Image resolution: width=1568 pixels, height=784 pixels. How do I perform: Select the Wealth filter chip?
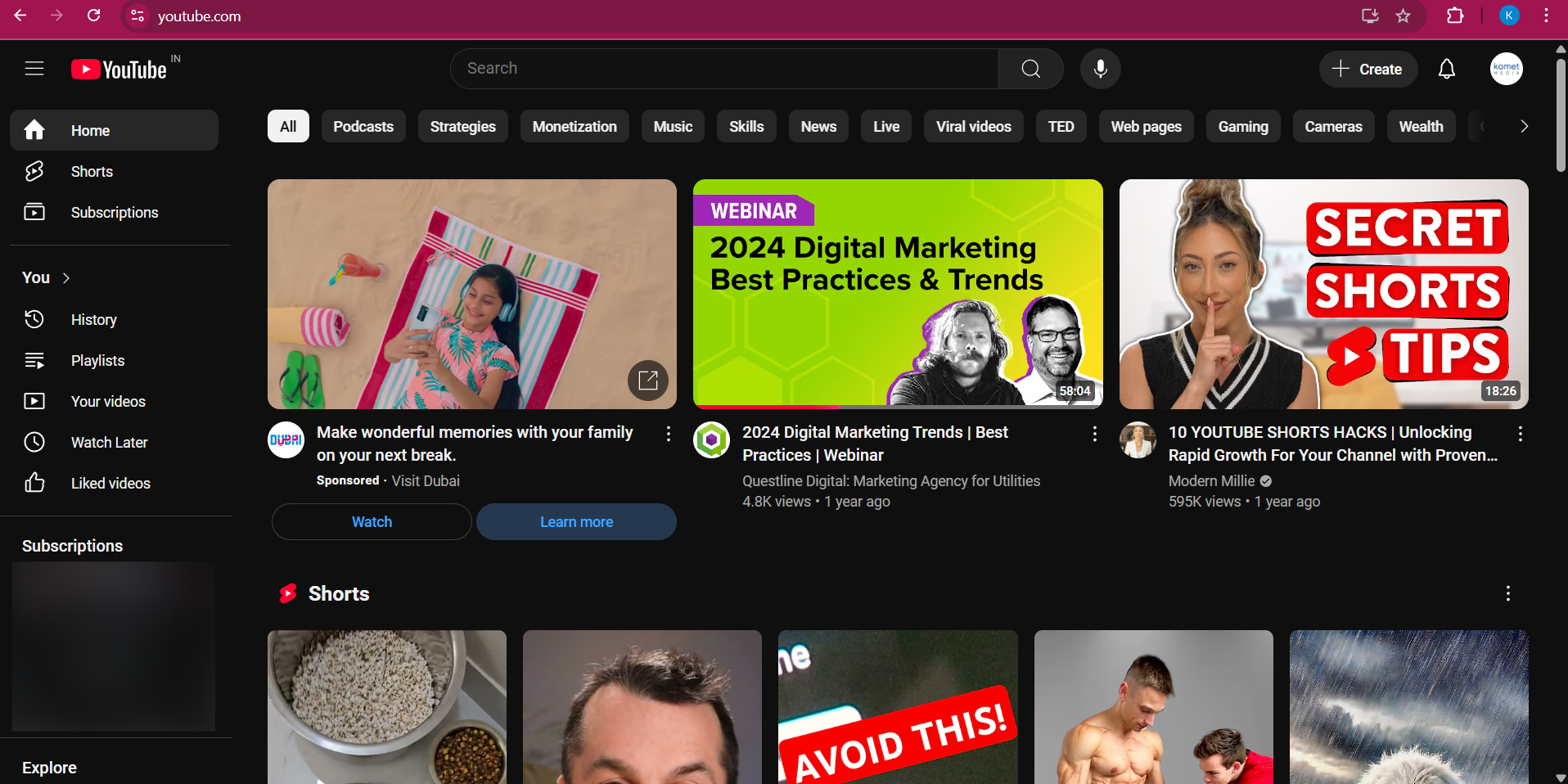1422,126
